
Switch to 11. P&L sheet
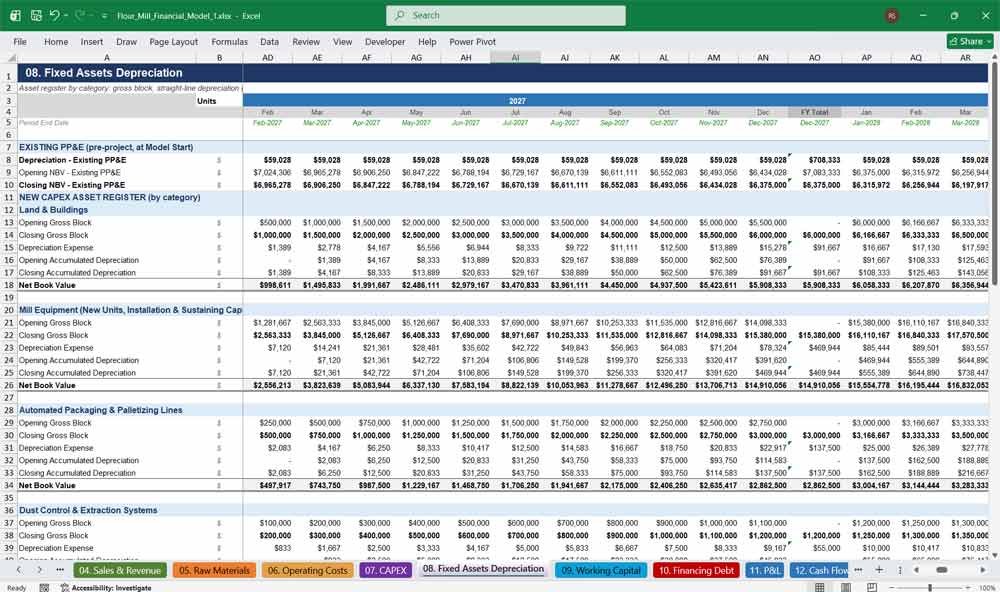click(x=764, y=570)
